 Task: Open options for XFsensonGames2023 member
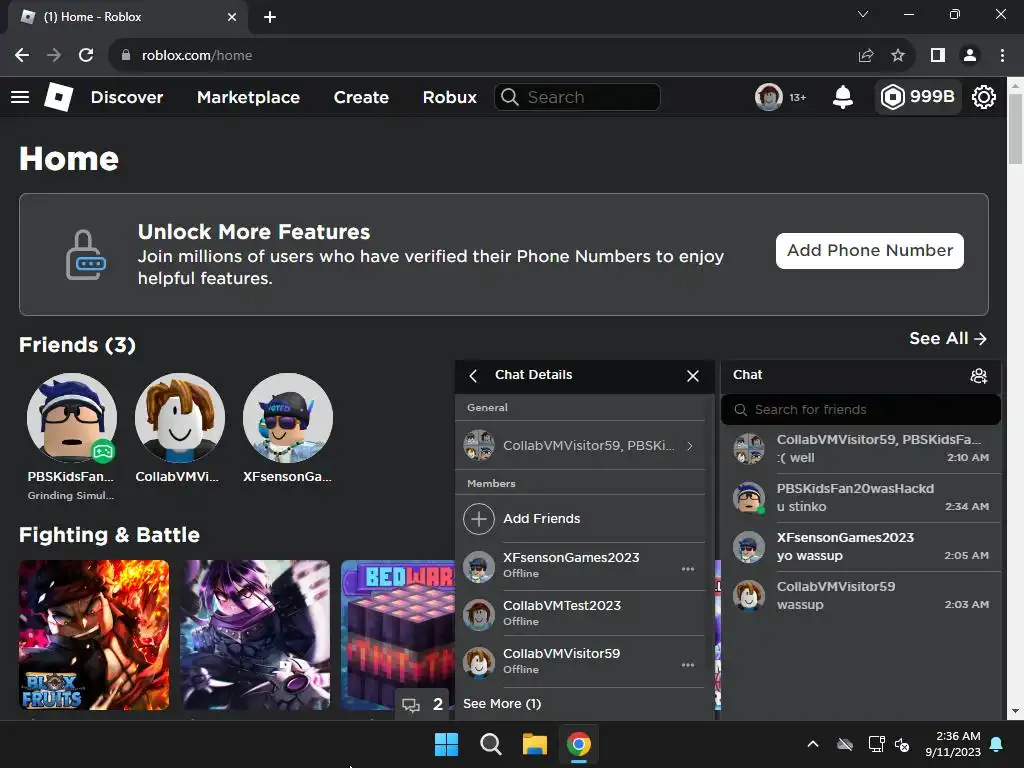click(688, 569)
